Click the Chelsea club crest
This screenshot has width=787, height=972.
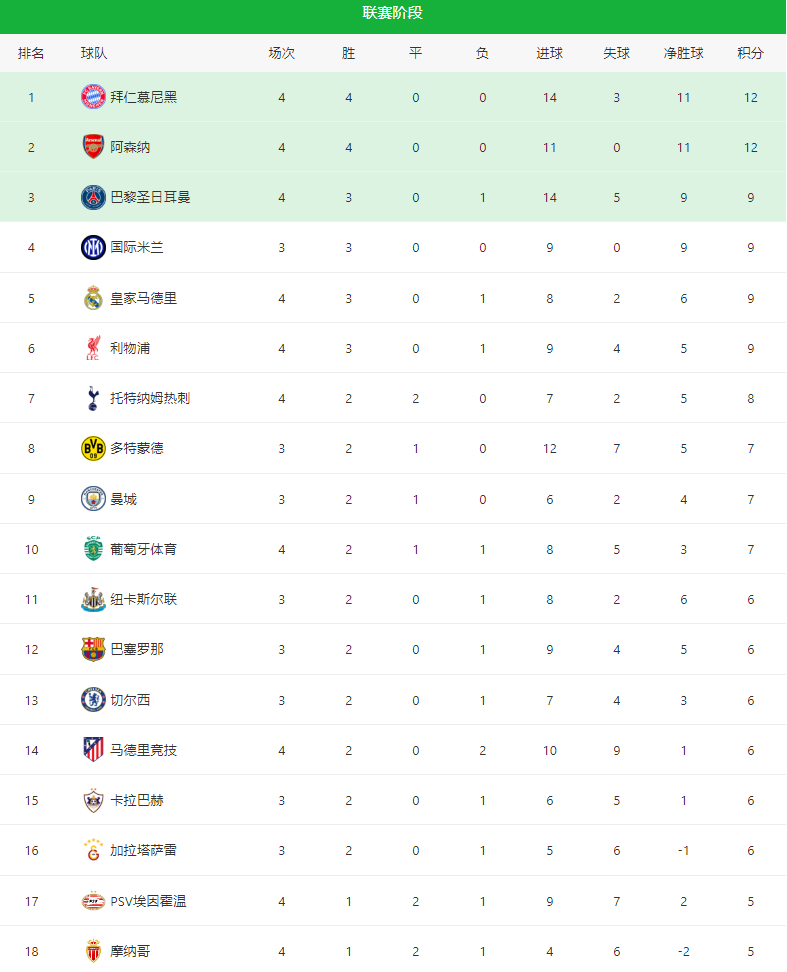tap(93, 700)
